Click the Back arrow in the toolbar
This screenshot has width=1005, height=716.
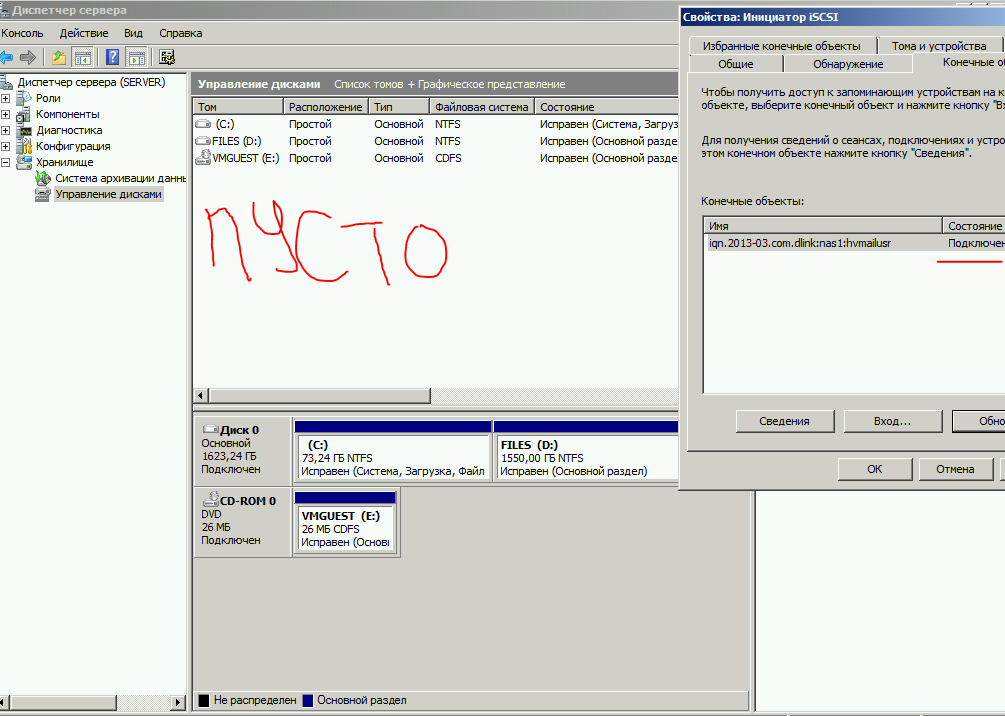pos(6,58)
